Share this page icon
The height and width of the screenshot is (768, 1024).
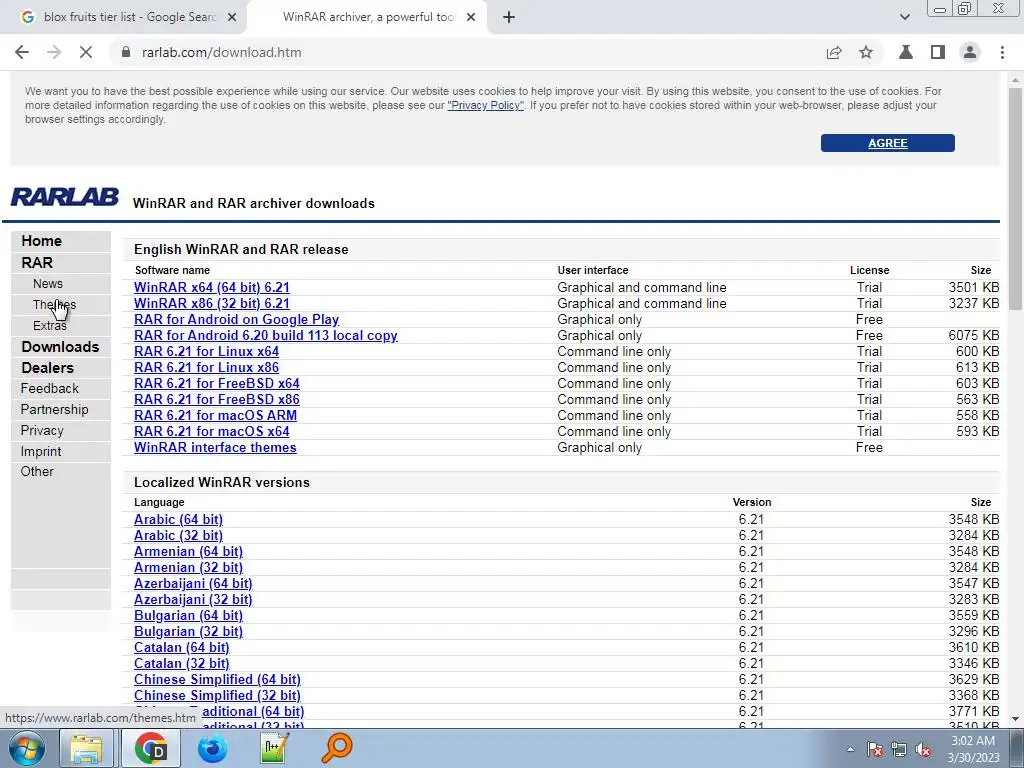[834, 52]
